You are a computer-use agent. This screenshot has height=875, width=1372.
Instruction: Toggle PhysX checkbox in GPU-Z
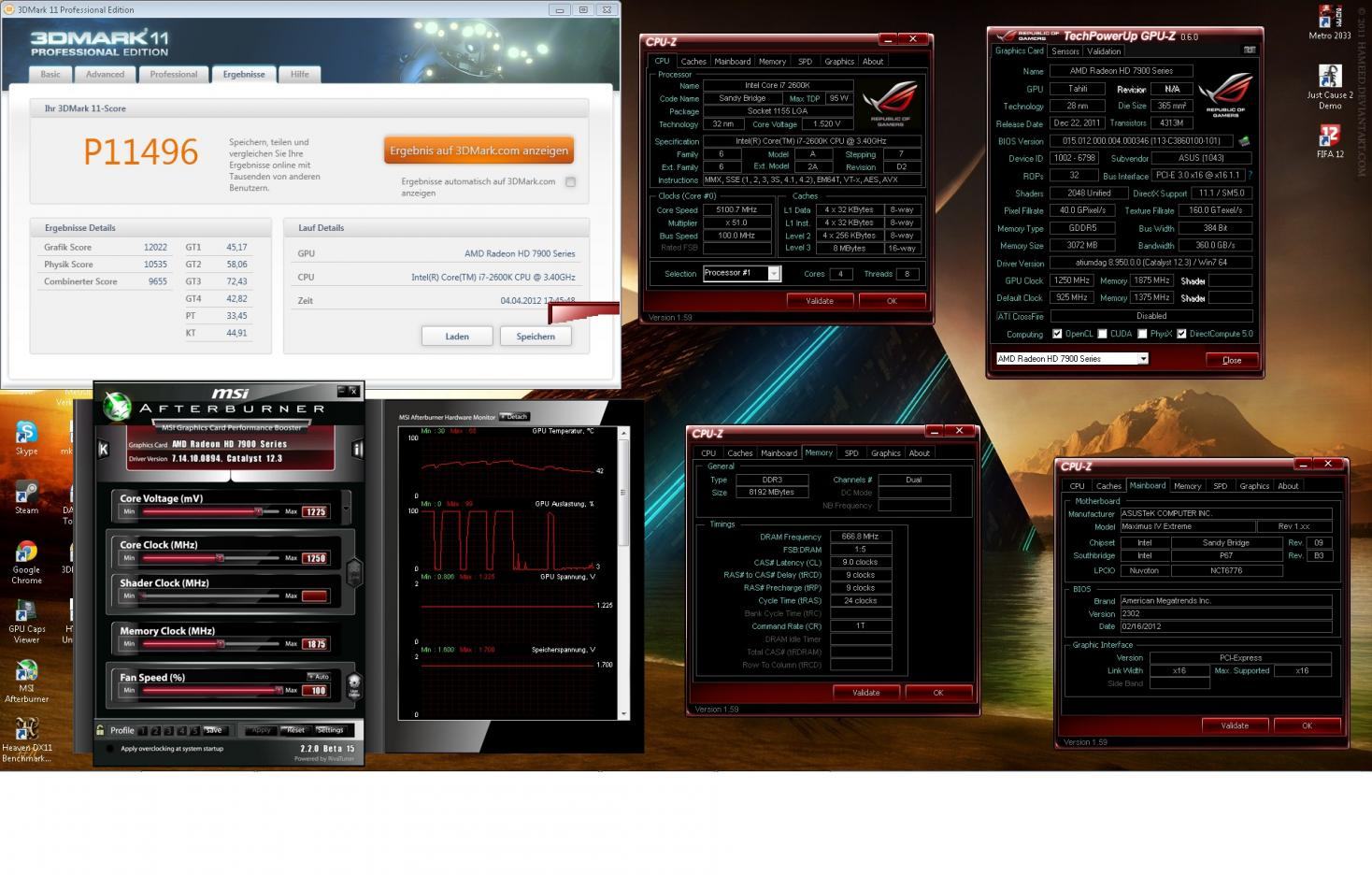coord(1142,334)
